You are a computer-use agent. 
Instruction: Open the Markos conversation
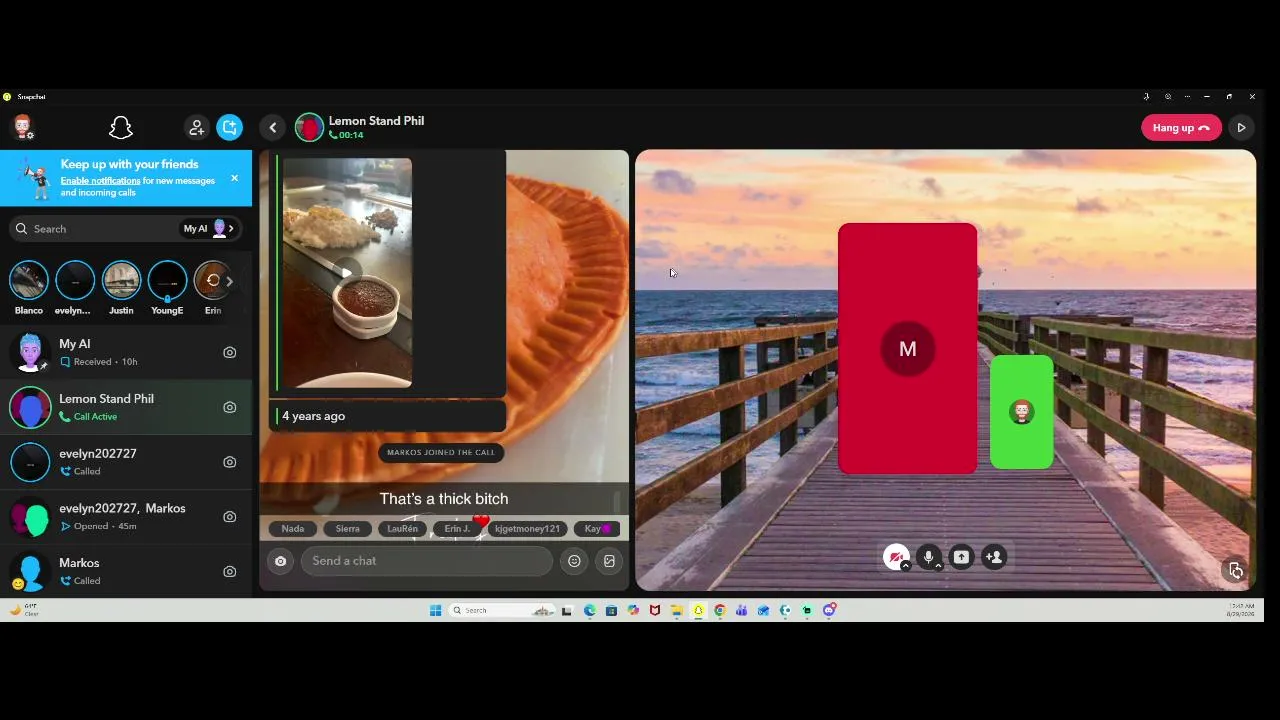(x=126, y=571)
